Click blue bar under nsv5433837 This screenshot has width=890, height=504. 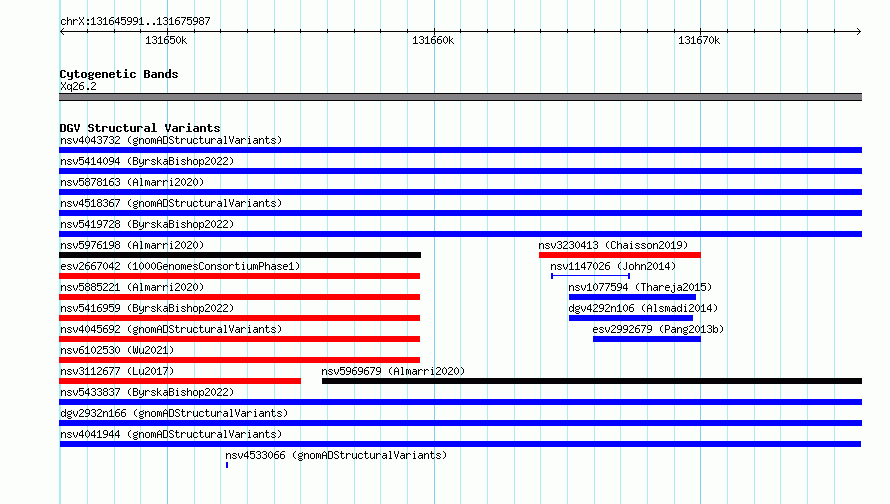click(x=460, y=402)
